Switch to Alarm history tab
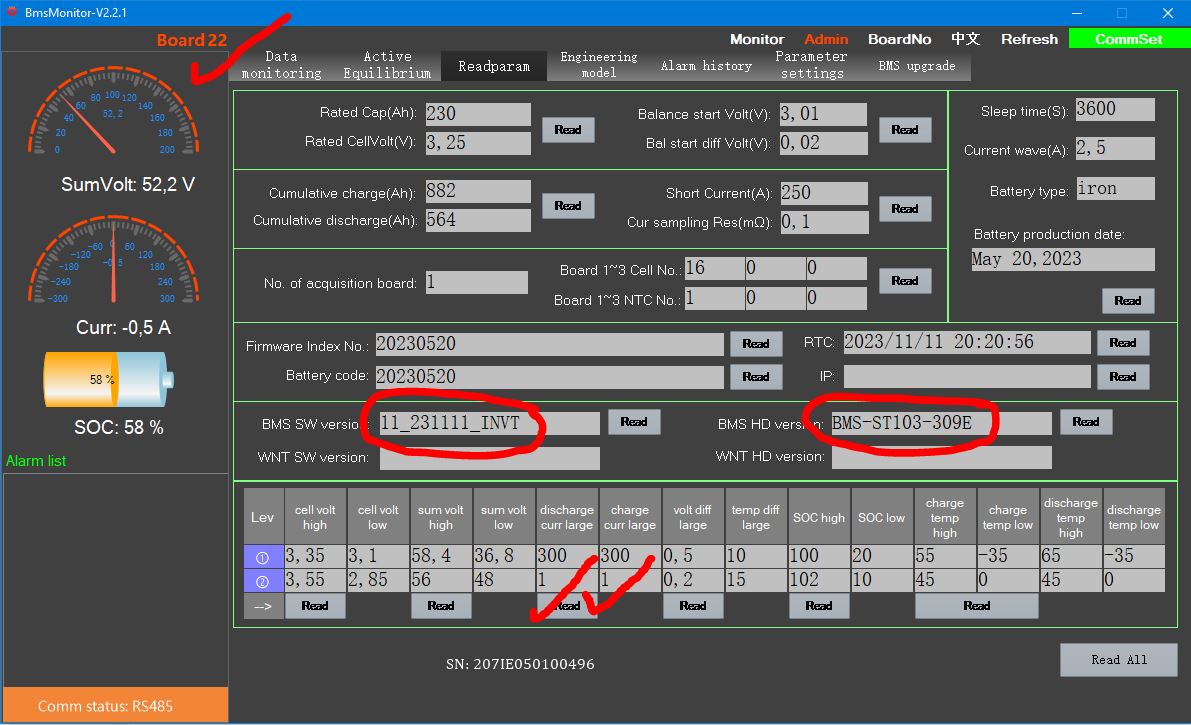This screenshot has height=725, width=1191. pyautogui.click(x=706, y=66)
